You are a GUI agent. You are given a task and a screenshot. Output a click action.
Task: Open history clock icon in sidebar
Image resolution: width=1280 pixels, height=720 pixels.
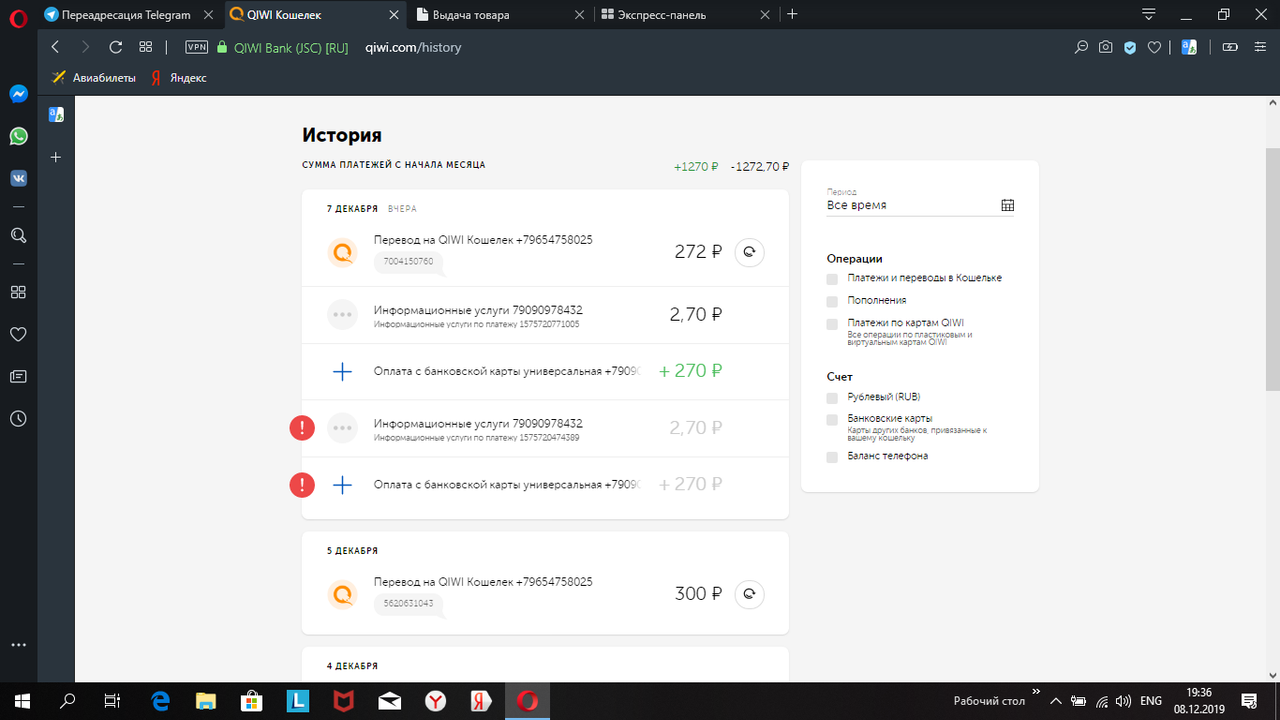18,419
